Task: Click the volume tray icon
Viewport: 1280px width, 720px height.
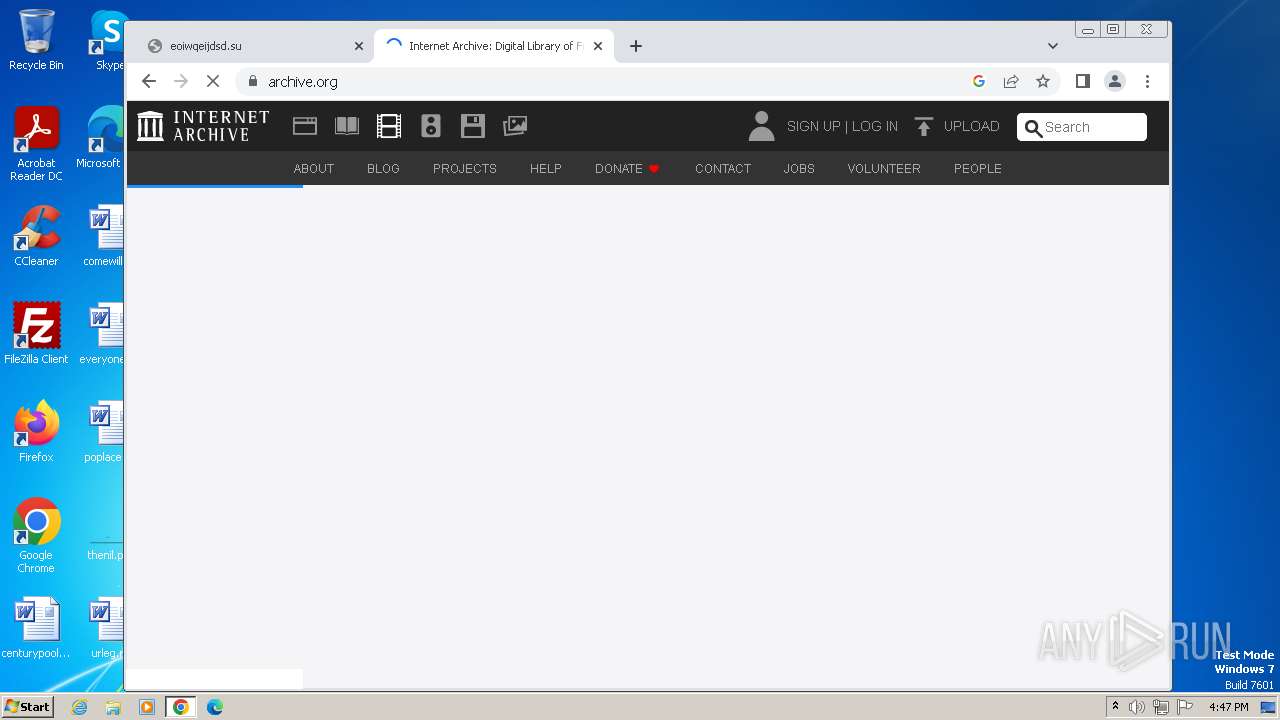Action: [1137, 707]
